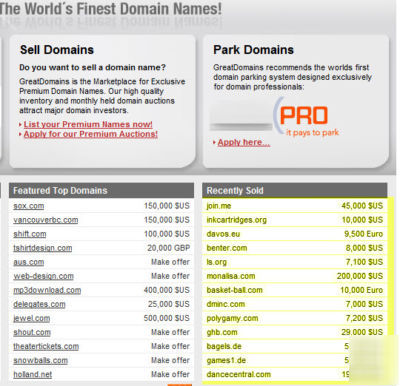400x386 pixels.
Task: Click inkcartridges.org in Recently Sold
Action: [x=236, y=220]
